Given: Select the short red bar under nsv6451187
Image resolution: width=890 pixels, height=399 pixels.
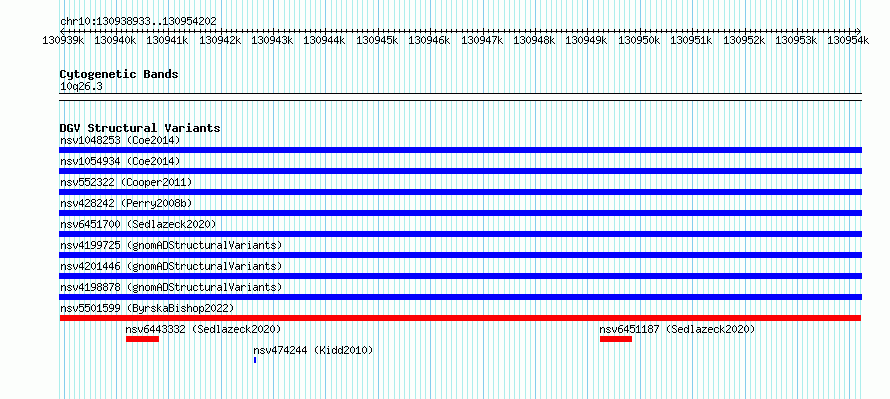Looking at the screenshot, I should [x=616, y=339].
